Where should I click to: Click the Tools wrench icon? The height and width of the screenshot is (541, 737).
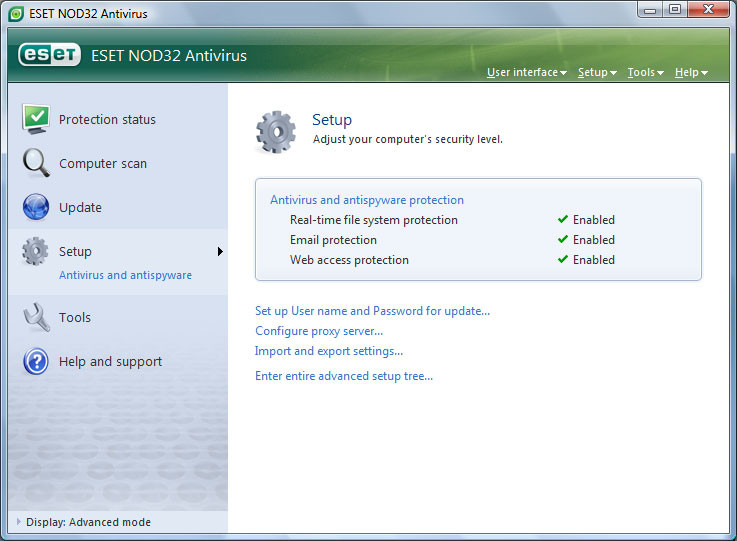click(x=37, y=317)
